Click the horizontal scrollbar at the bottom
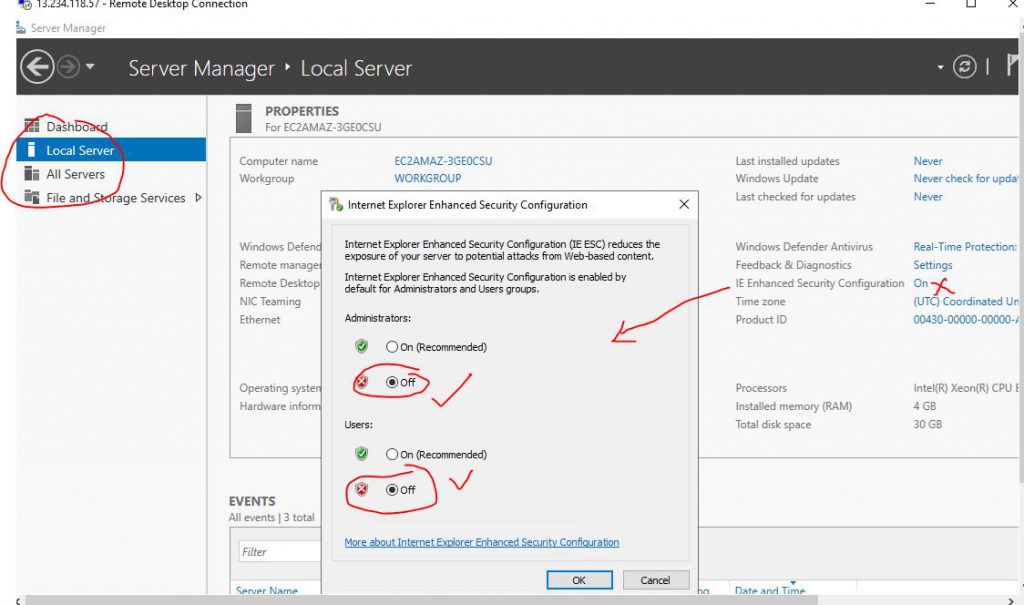 point(420,600)
